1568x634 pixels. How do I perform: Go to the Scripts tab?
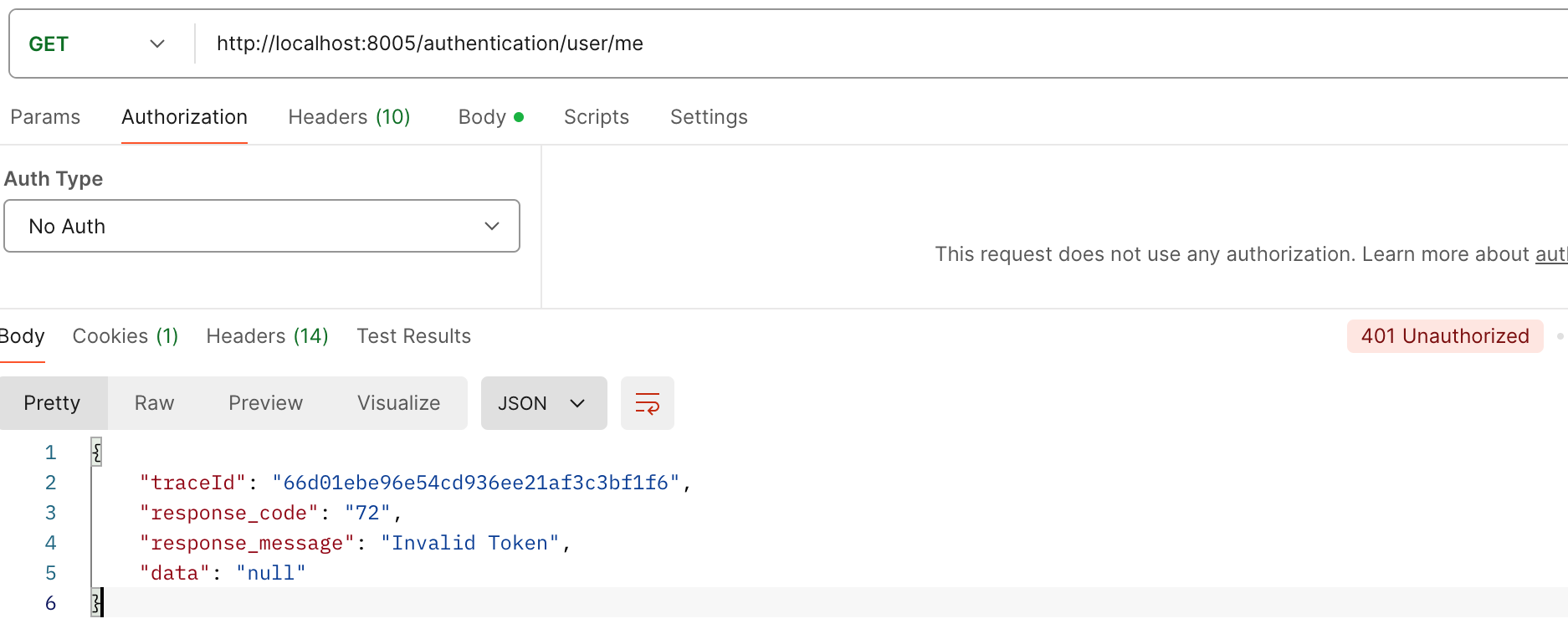coord(597,117)
